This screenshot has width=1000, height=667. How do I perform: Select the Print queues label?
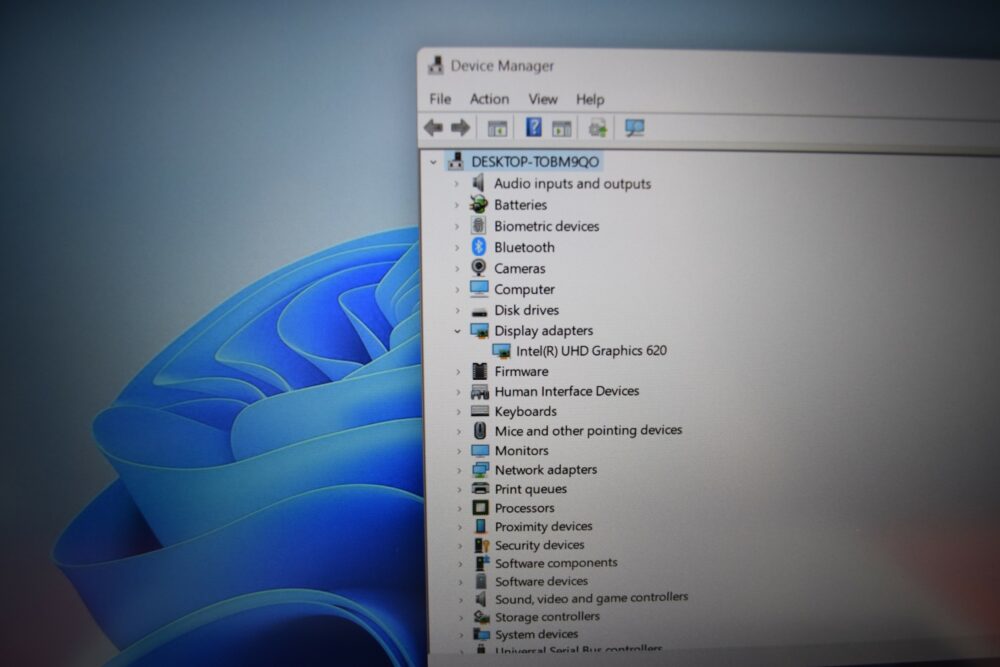531,489
